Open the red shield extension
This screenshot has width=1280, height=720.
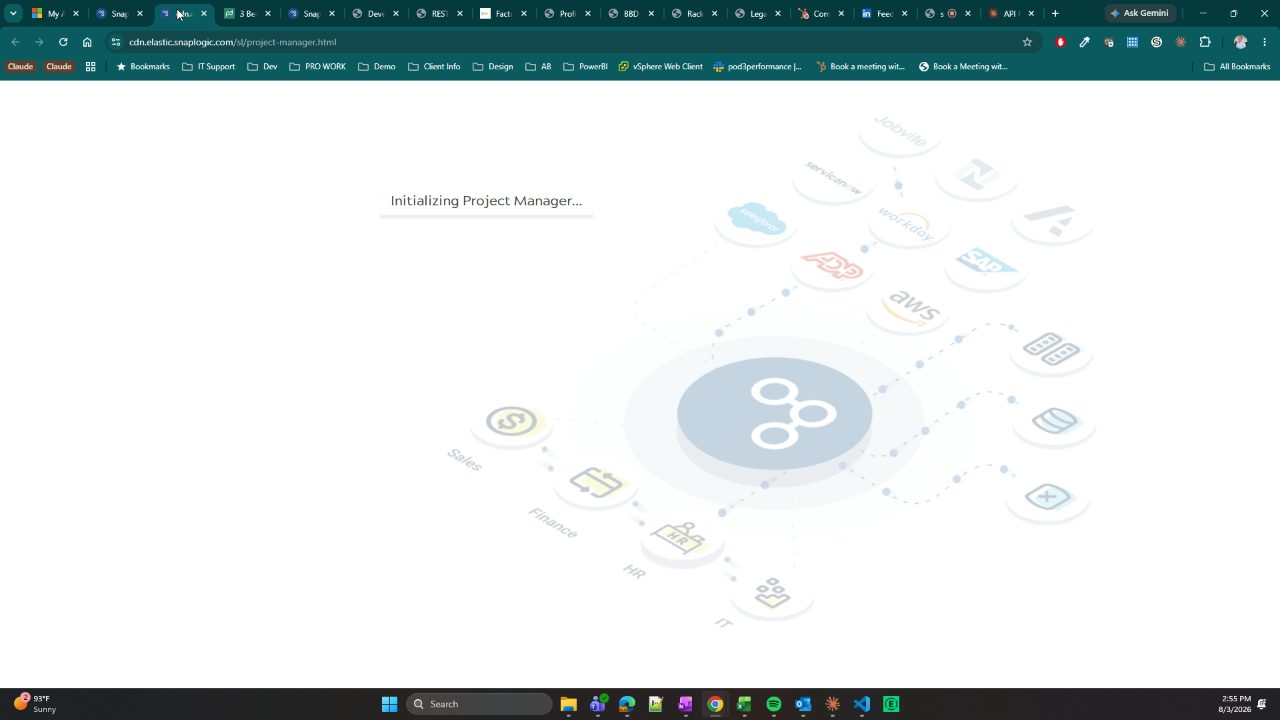(1060, 42)
